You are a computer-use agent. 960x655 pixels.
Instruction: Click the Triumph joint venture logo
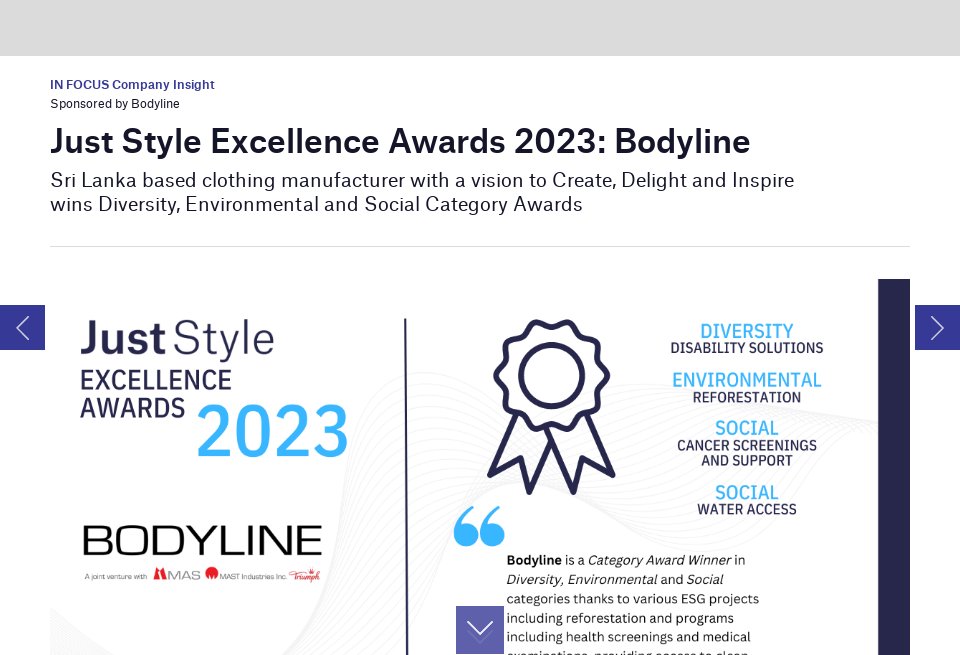[305, 574]
